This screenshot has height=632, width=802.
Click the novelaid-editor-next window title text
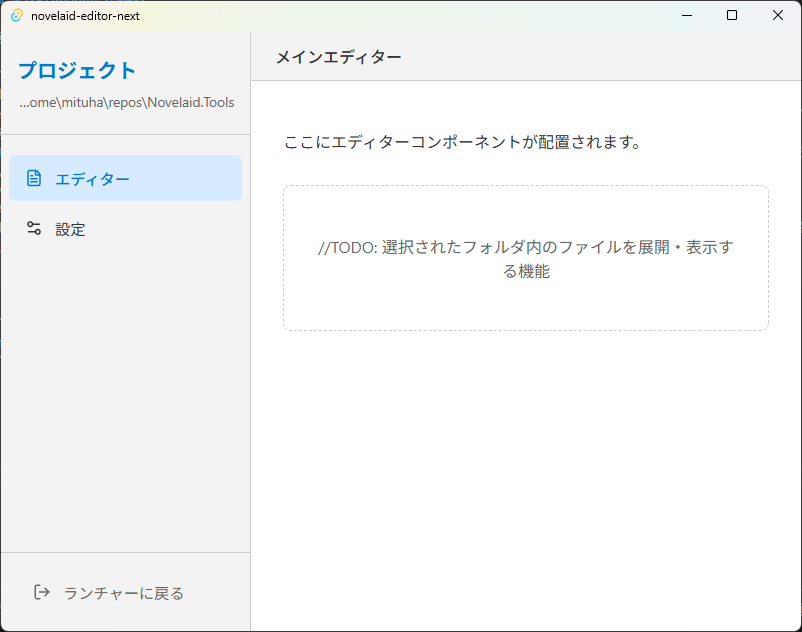85,15
